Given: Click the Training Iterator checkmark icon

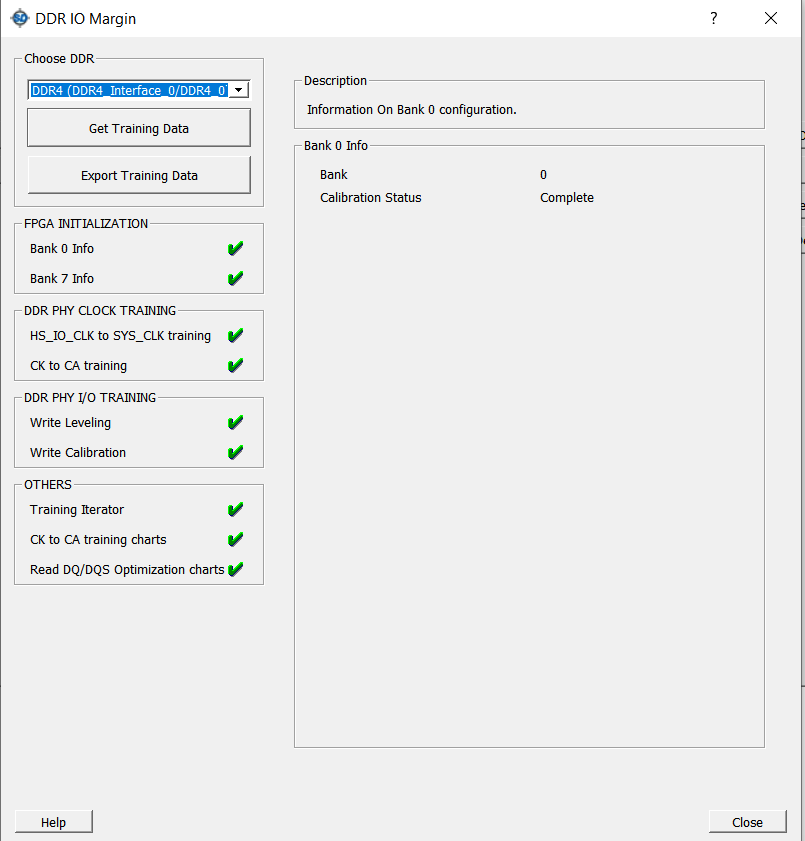Looking at the screenshot, I should 236,510.
